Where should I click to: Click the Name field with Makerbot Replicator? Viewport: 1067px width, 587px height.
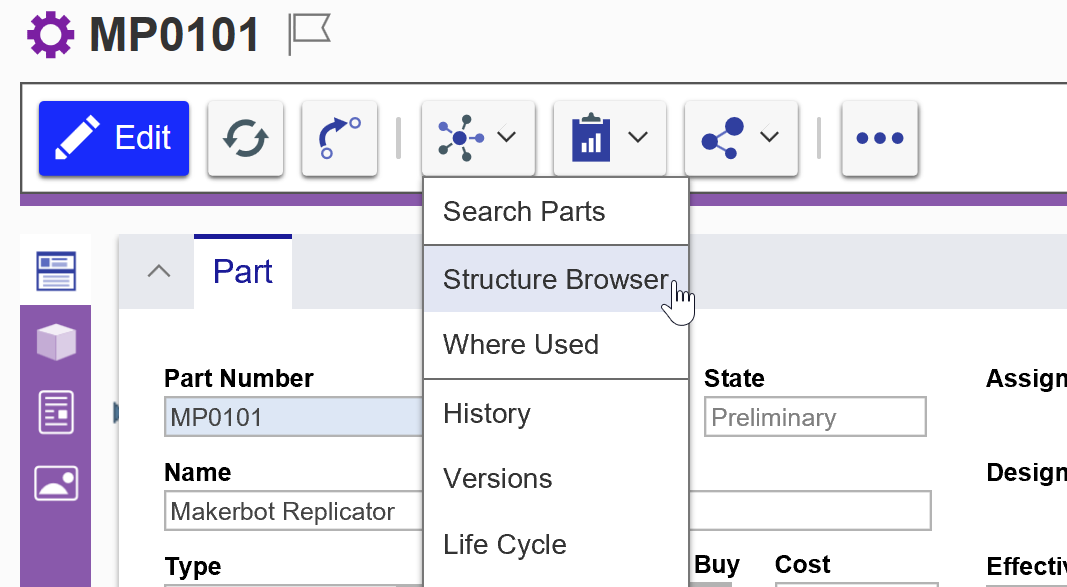coord(290,512)
